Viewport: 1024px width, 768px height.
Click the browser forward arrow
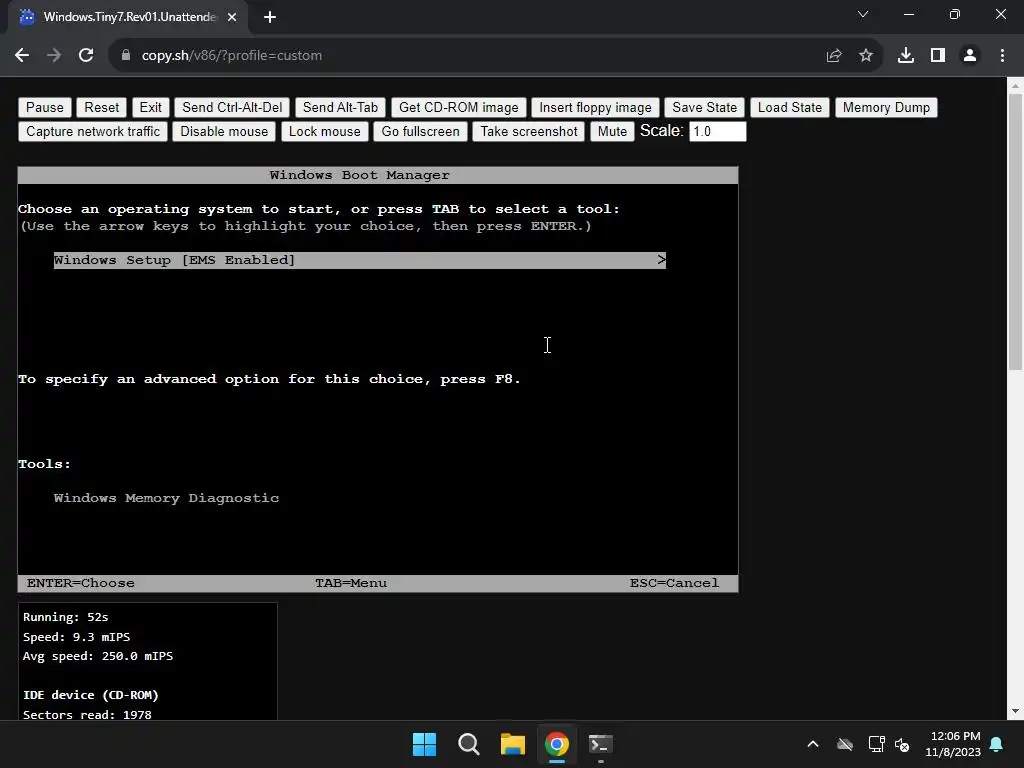[54, 56]
